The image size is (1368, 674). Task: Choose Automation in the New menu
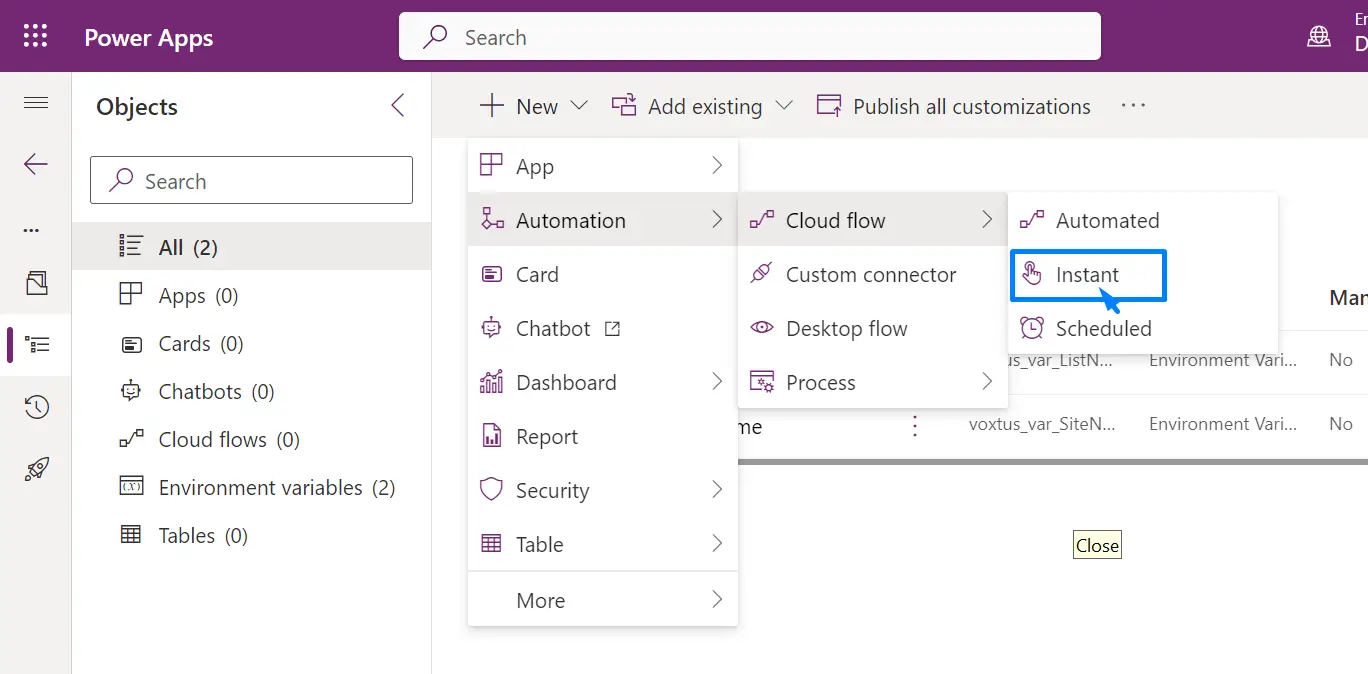(x=603, y=220)
